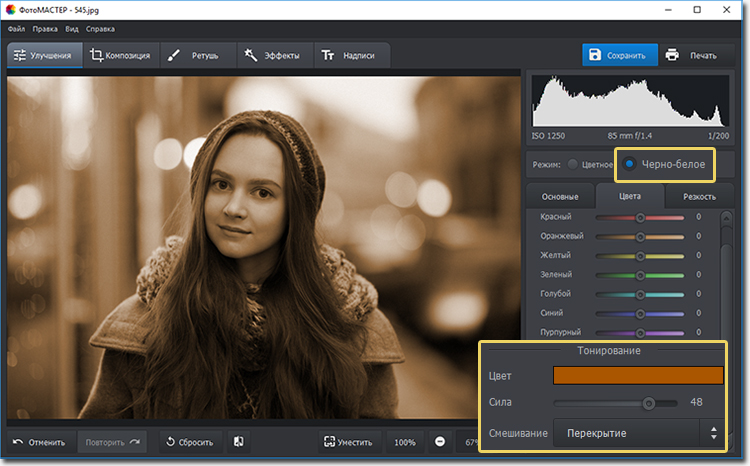750x466 pixels.
Task: Toggle the before/after compare icon
Action: click(239, 442)
